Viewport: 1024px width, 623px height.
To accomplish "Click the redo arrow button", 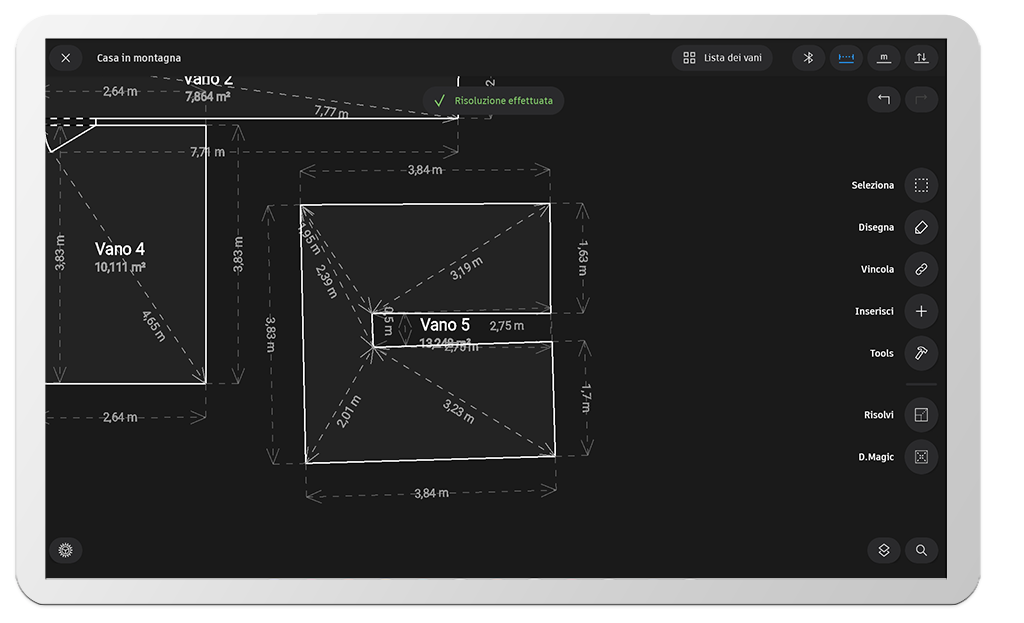I will coord(921,100).
